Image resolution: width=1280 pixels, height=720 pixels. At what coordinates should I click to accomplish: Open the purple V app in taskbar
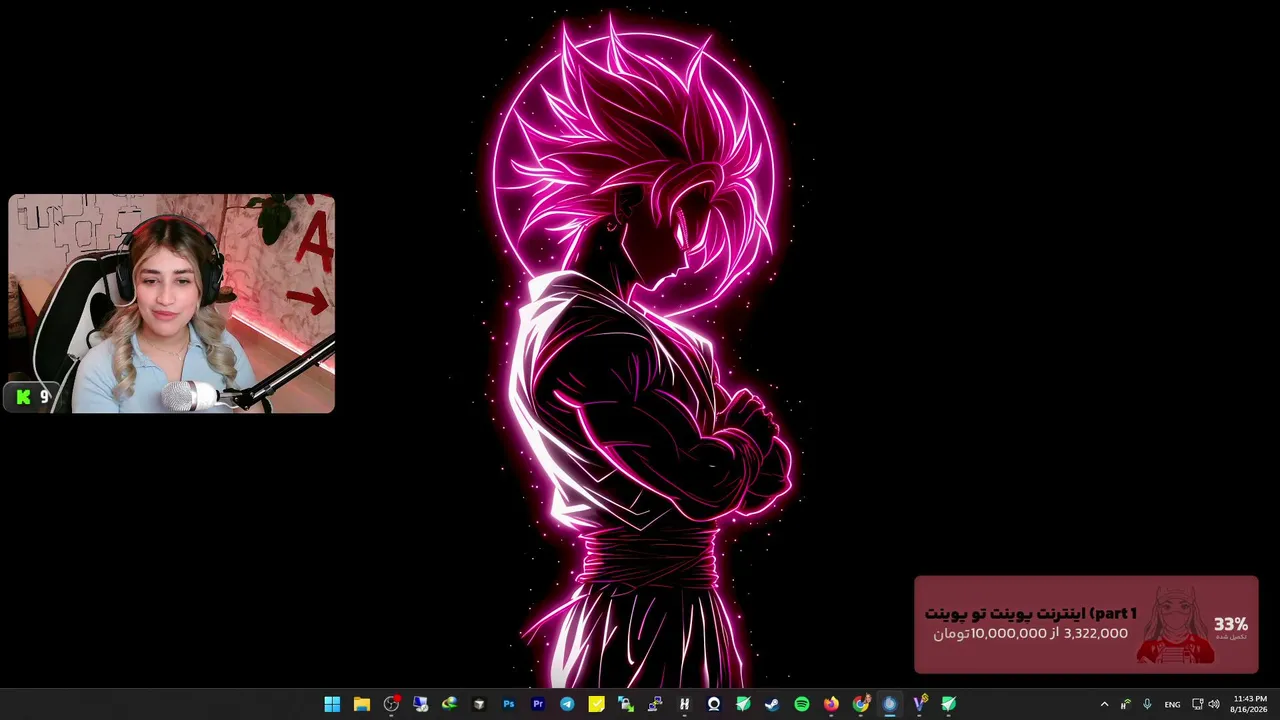pyautogui.click(x=920, y=704)
